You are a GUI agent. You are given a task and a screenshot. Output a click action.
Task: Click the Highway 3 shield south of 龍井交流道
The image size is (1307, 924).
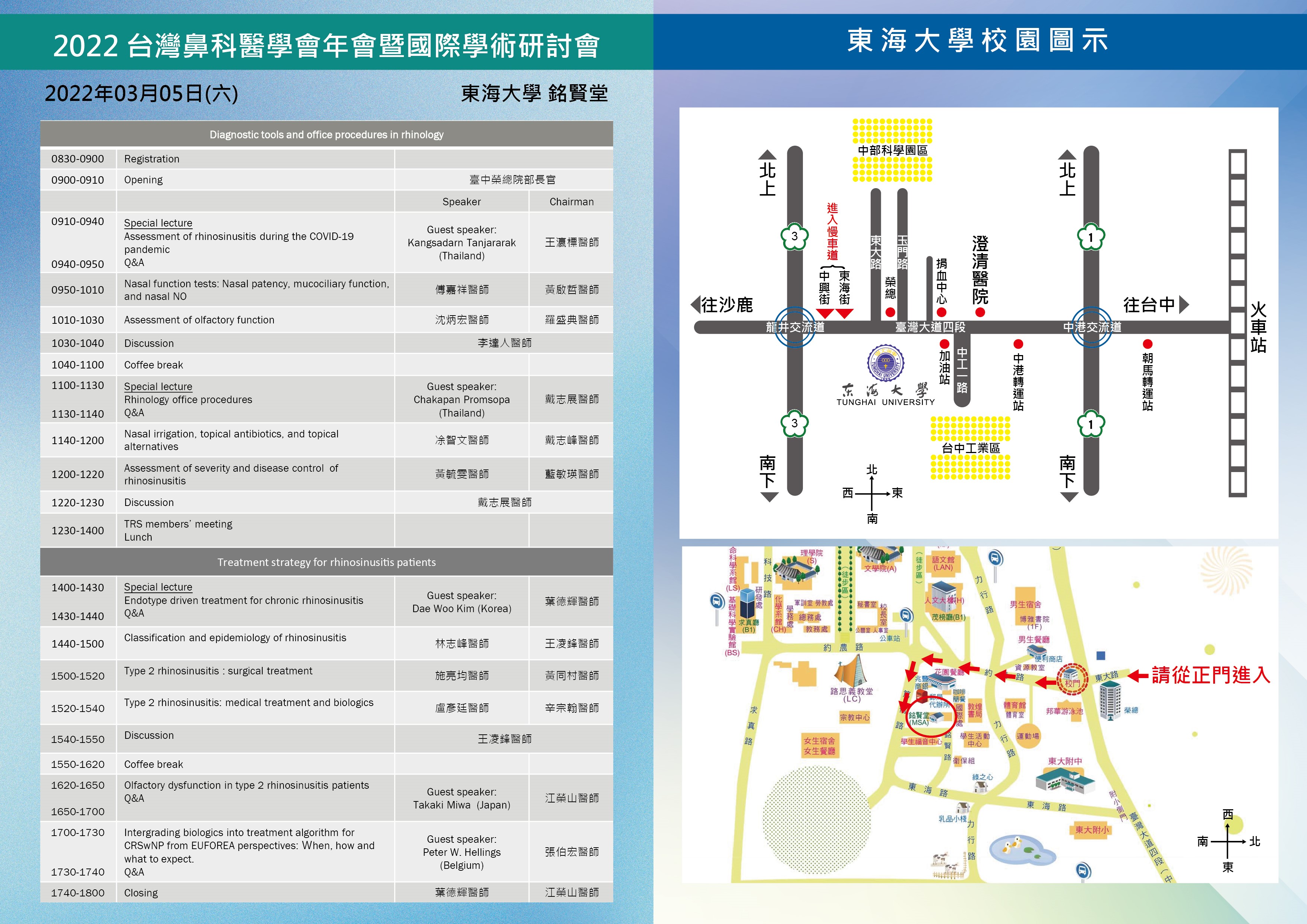click(795, 423)
